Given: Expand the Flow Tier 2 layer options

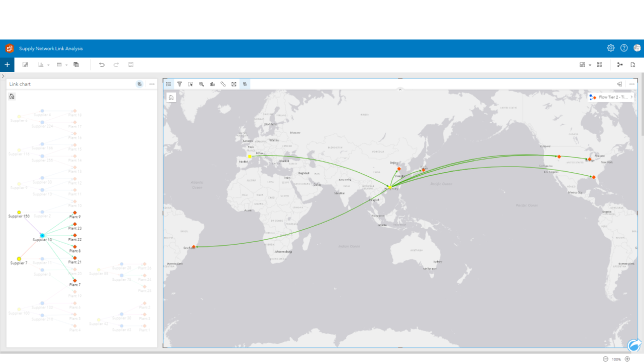Looking at the screenshot, I should pos(631,97).
